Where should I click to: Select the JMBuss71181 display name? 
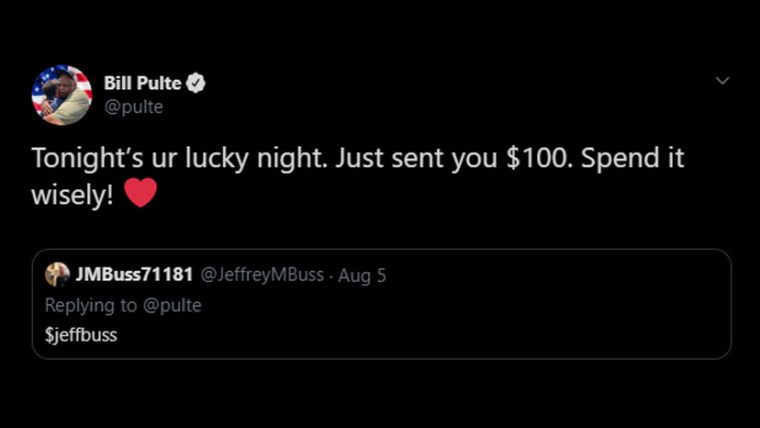pyautogui.click(x=135, y=275)
